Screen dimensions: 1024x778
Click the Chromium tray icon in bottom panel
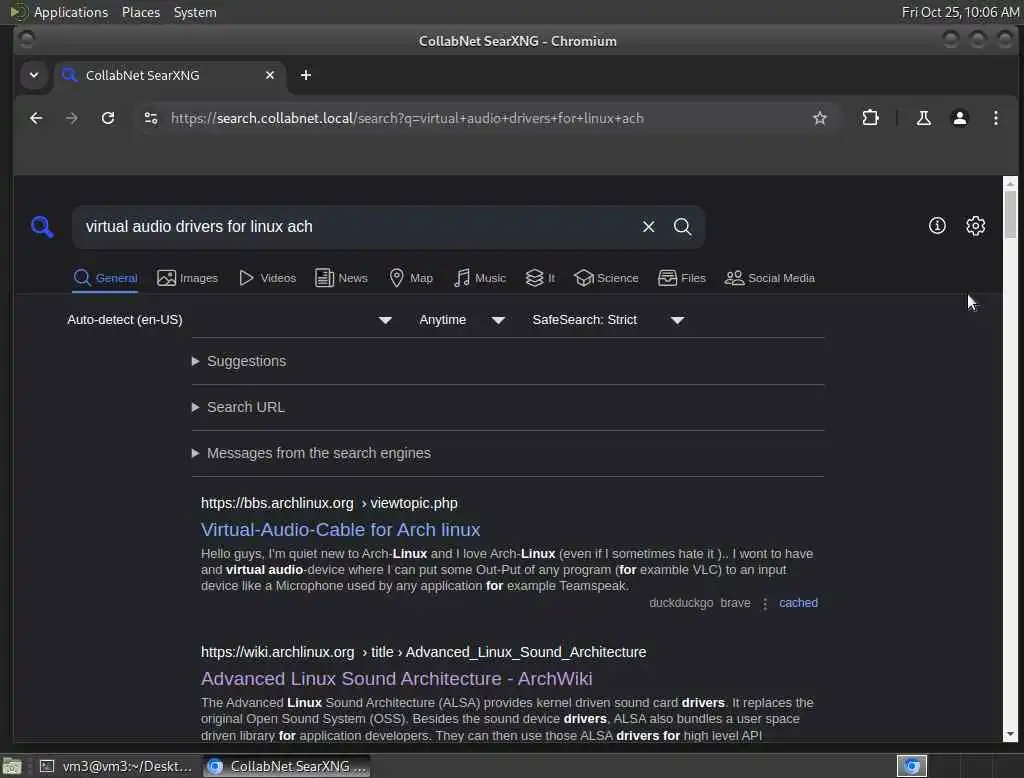click(912, 766)
